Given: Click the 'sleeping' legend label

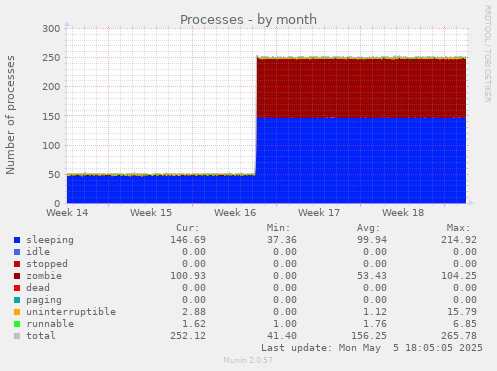Looking at the screenshot, I should coord(50,240).
